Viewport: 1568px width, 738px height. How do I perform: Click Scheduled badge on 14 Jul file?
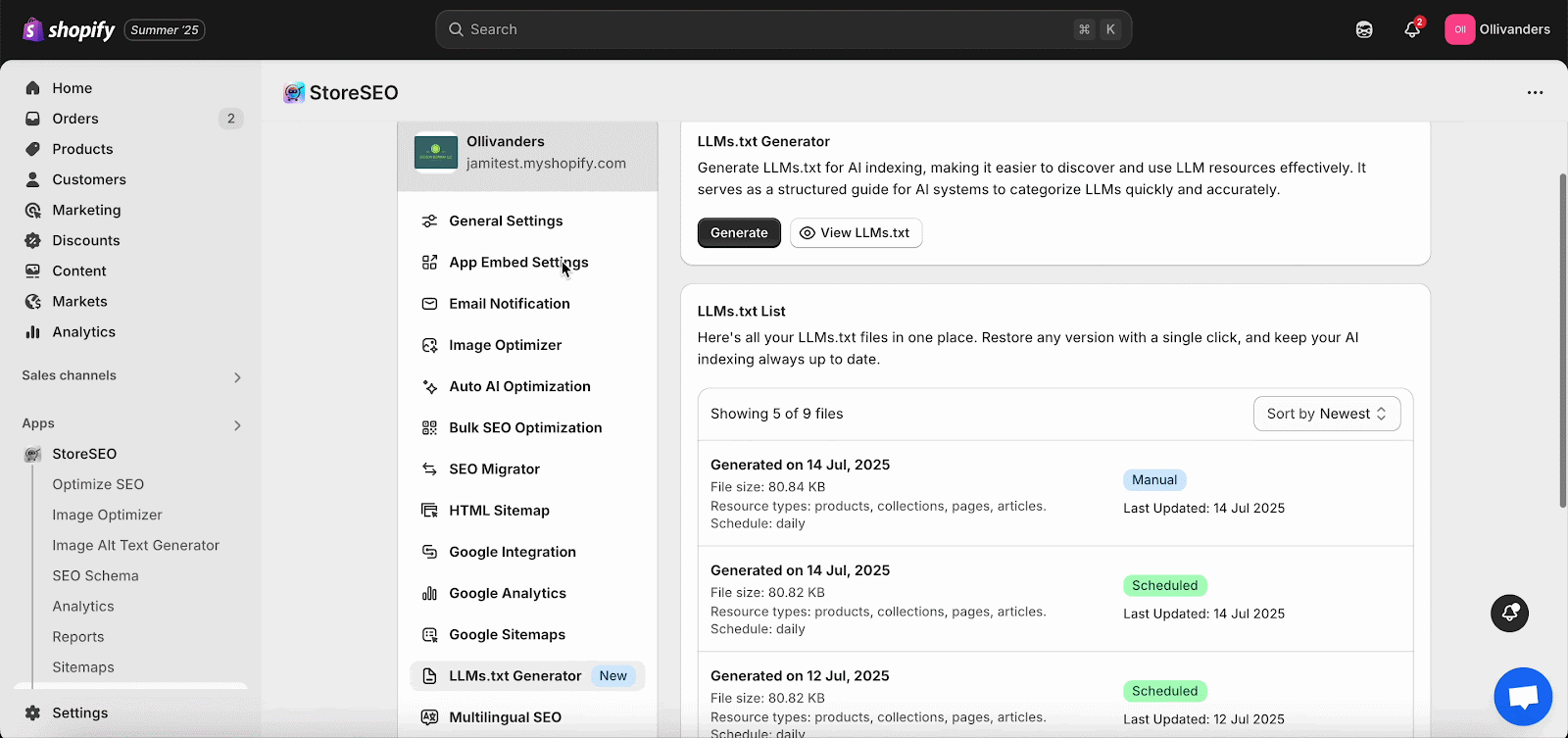(x=1165, y=586)
